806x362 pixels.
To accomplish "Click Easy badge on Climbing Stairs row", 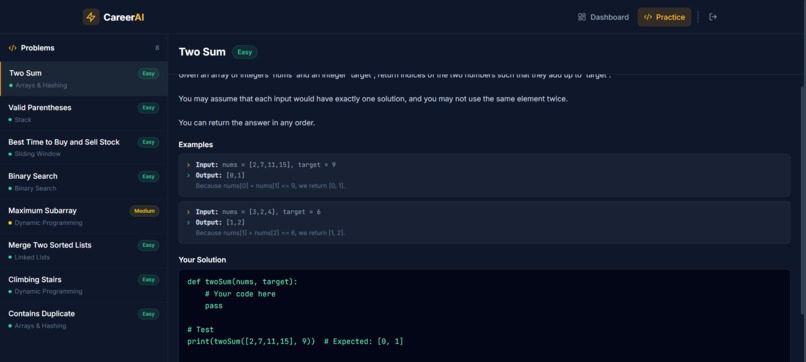I will pos(149,280).
